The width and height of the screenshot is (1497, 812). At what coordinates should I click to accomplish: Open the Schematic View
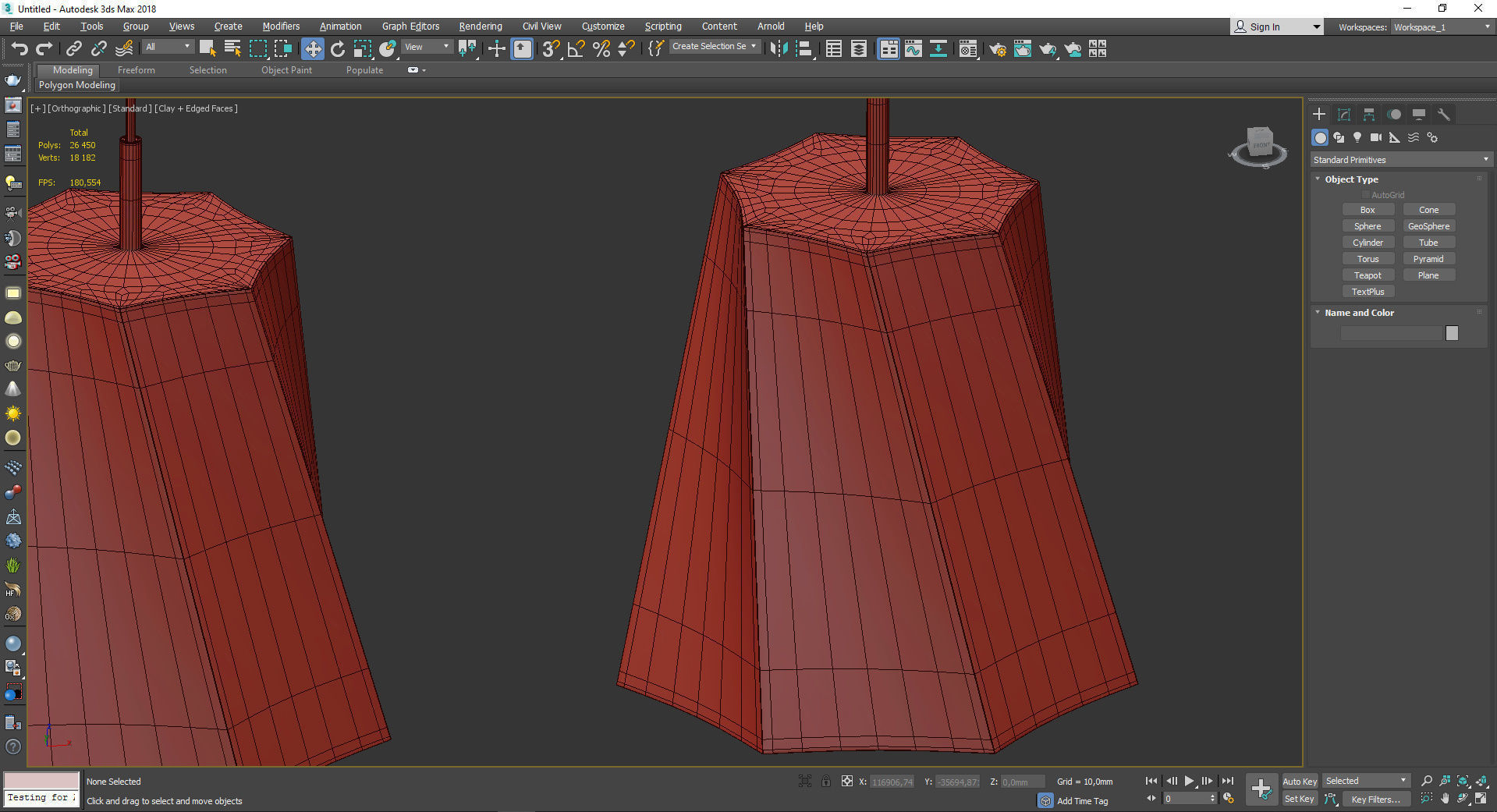click(x=938, y=49)
